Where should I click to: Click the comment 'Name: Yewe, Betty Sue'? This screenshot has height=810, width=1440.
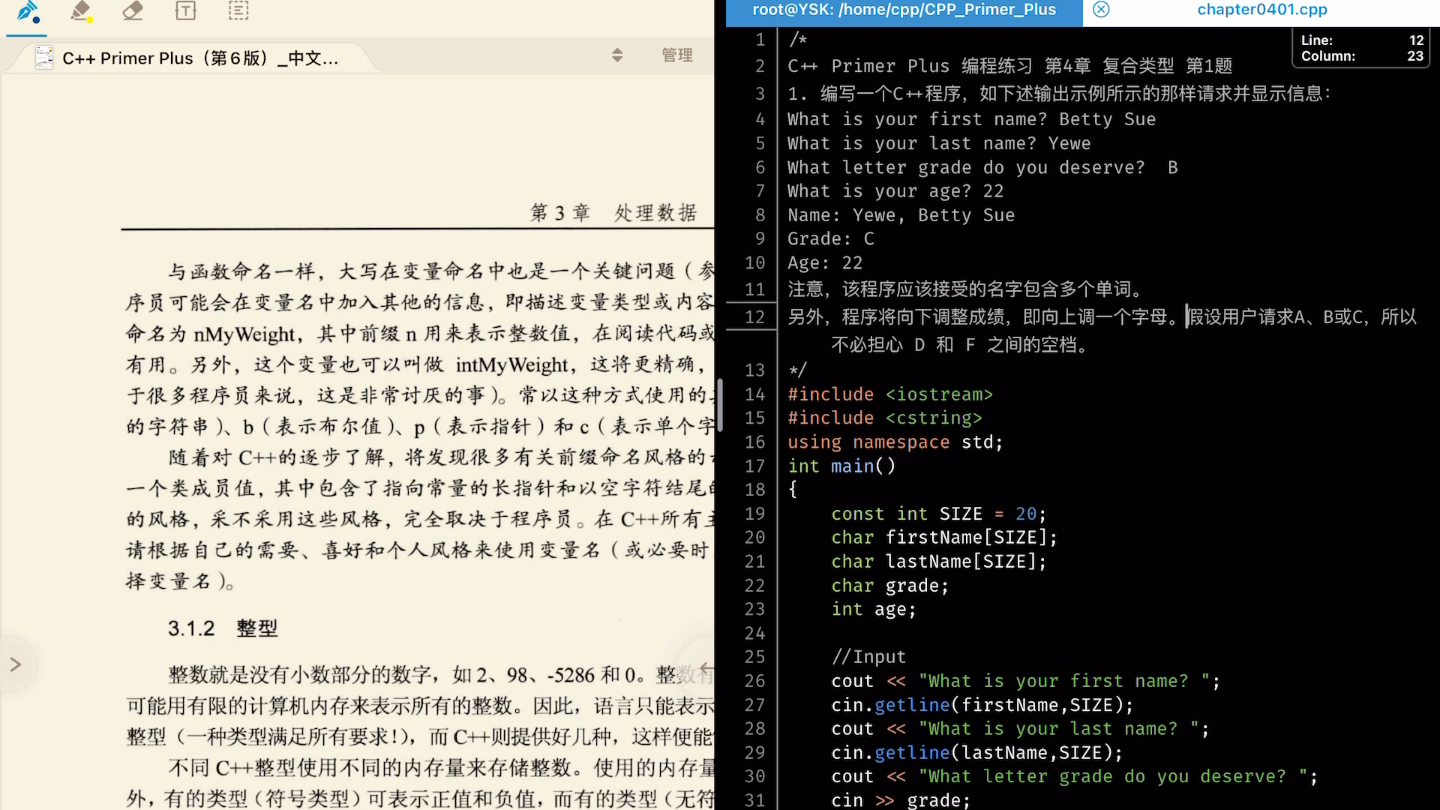click(x=901, y=215)
